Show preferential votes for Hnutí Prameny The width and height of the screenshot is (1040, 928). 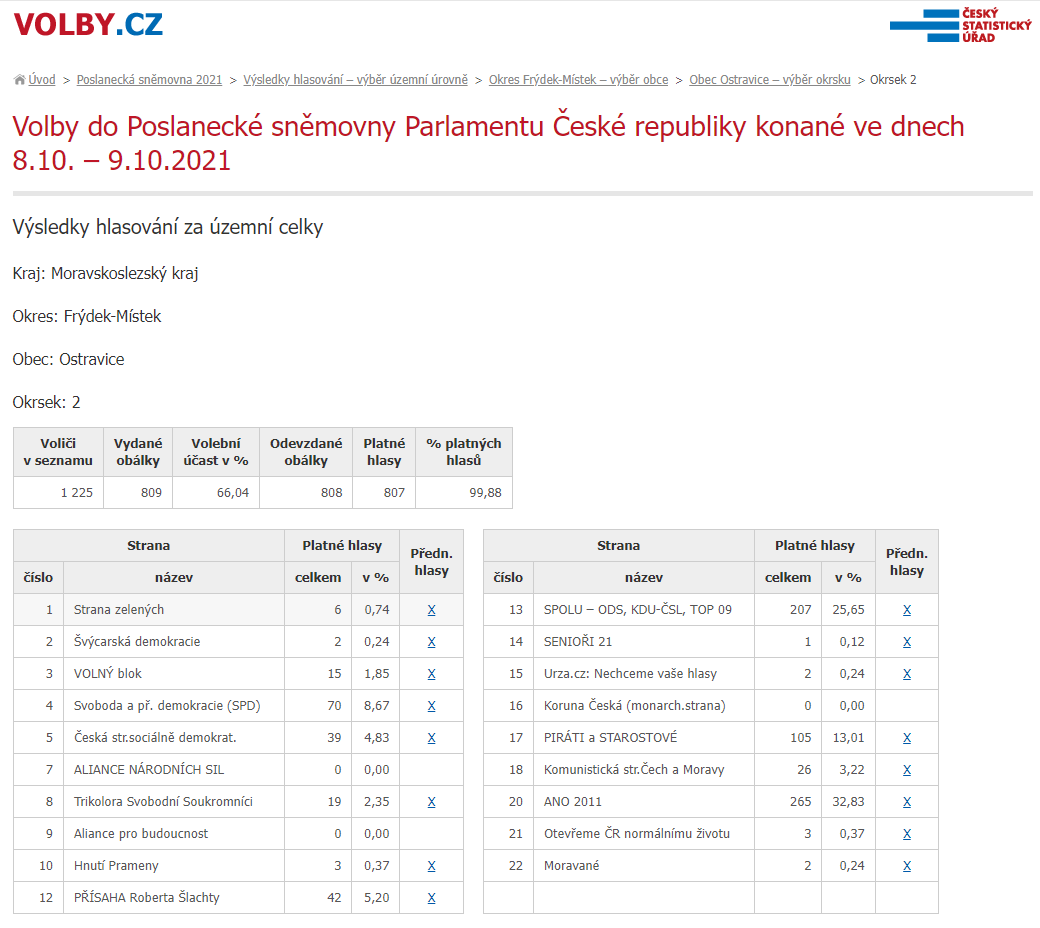click(x=431, y=866)
